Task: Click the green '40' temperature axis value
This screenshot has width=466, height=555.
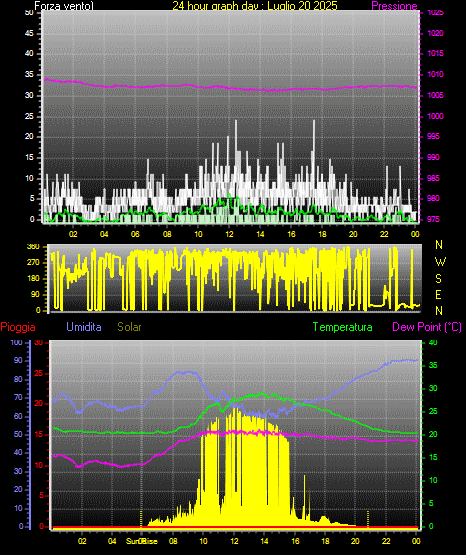Action: point(433,342)
